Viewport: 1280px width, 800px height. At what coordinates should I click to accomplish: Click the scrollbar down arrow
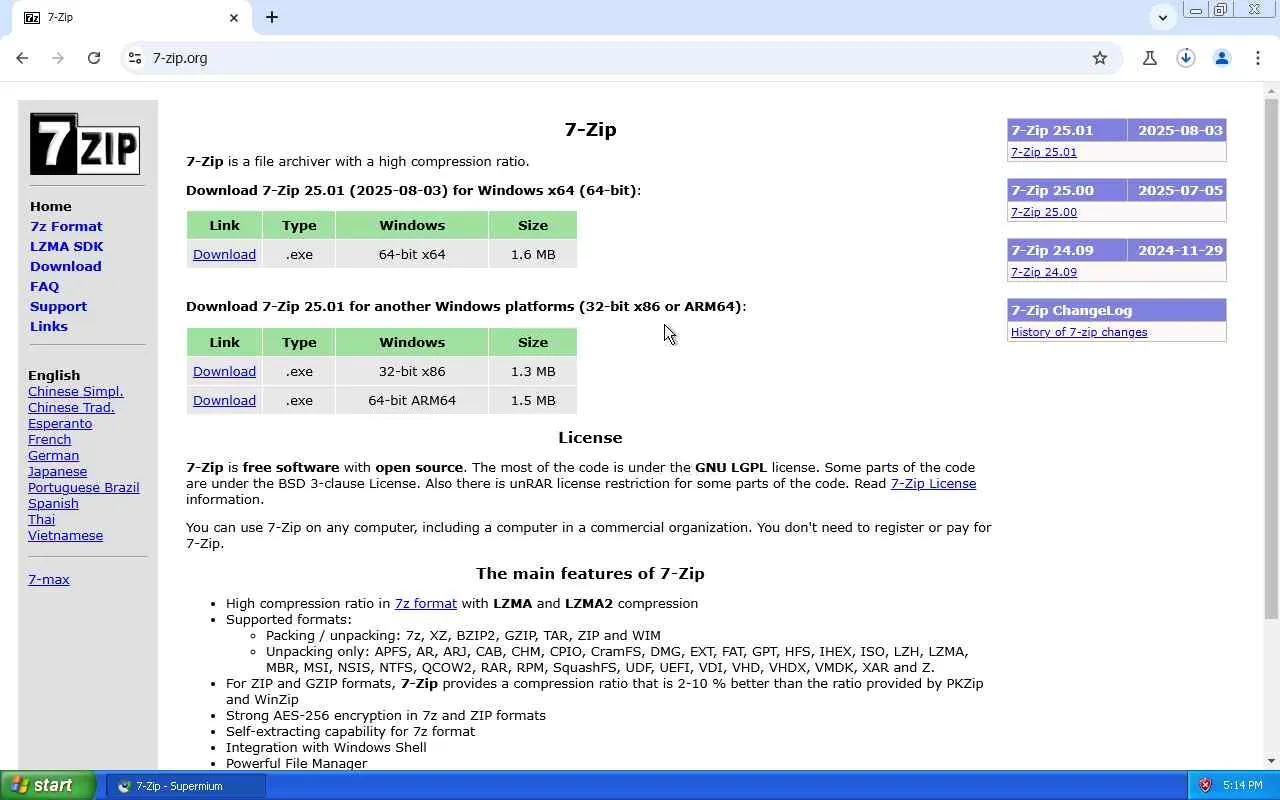point(1272,762)
